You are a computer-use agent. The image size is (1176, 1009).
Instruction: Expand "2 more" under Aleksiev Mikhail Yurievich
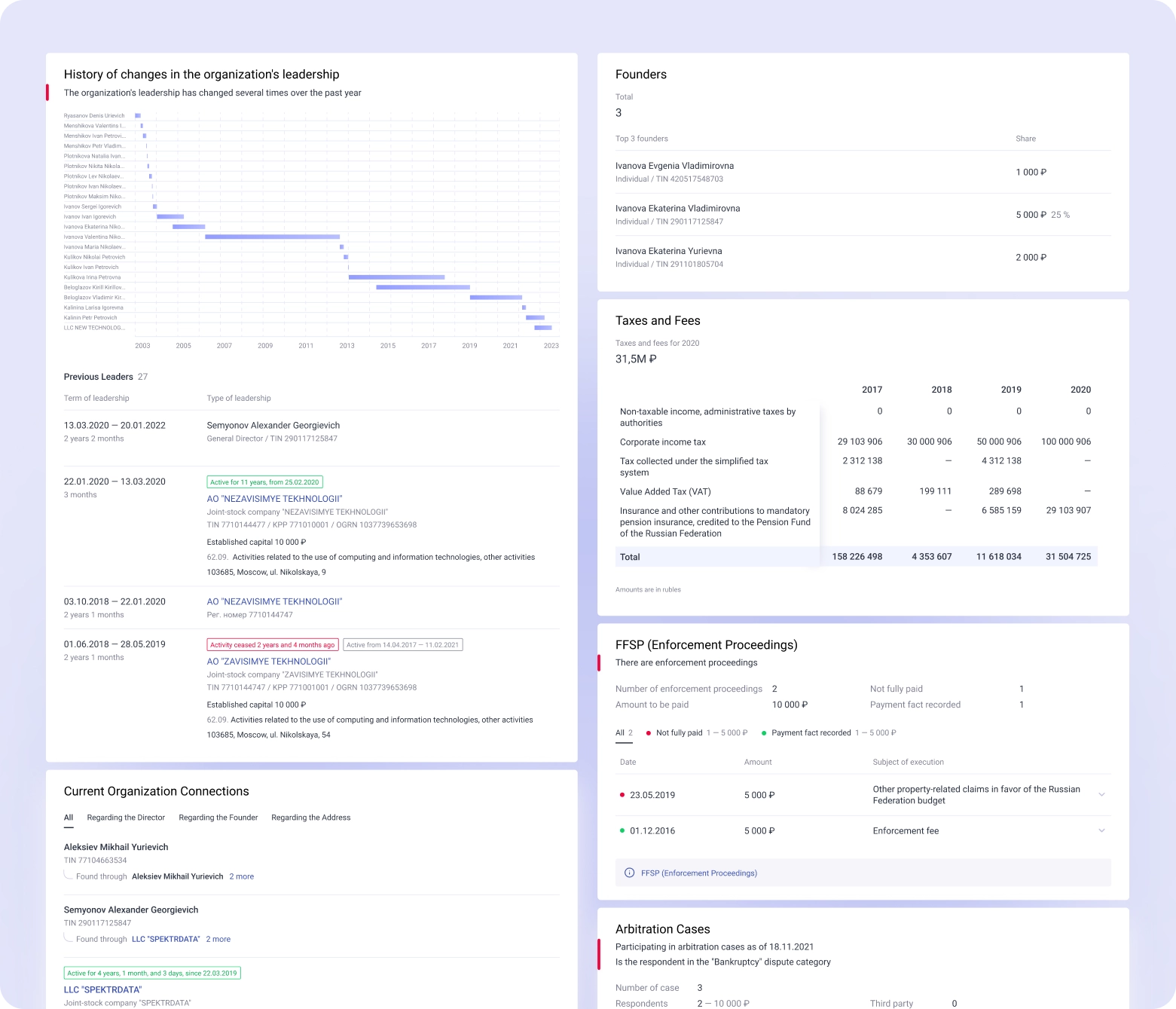tap(241, 876)
